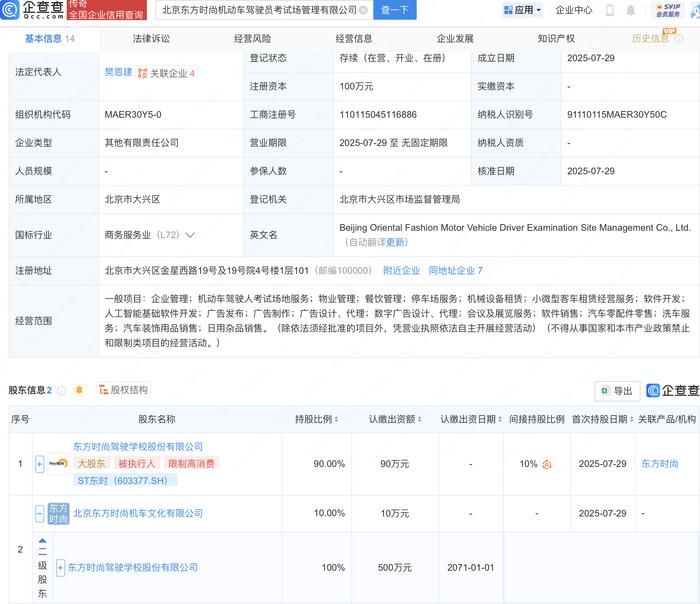Collapse row 2 shareholder with minus toggle
The width and height of the screenshot is (700, 604).
(39, 514)
